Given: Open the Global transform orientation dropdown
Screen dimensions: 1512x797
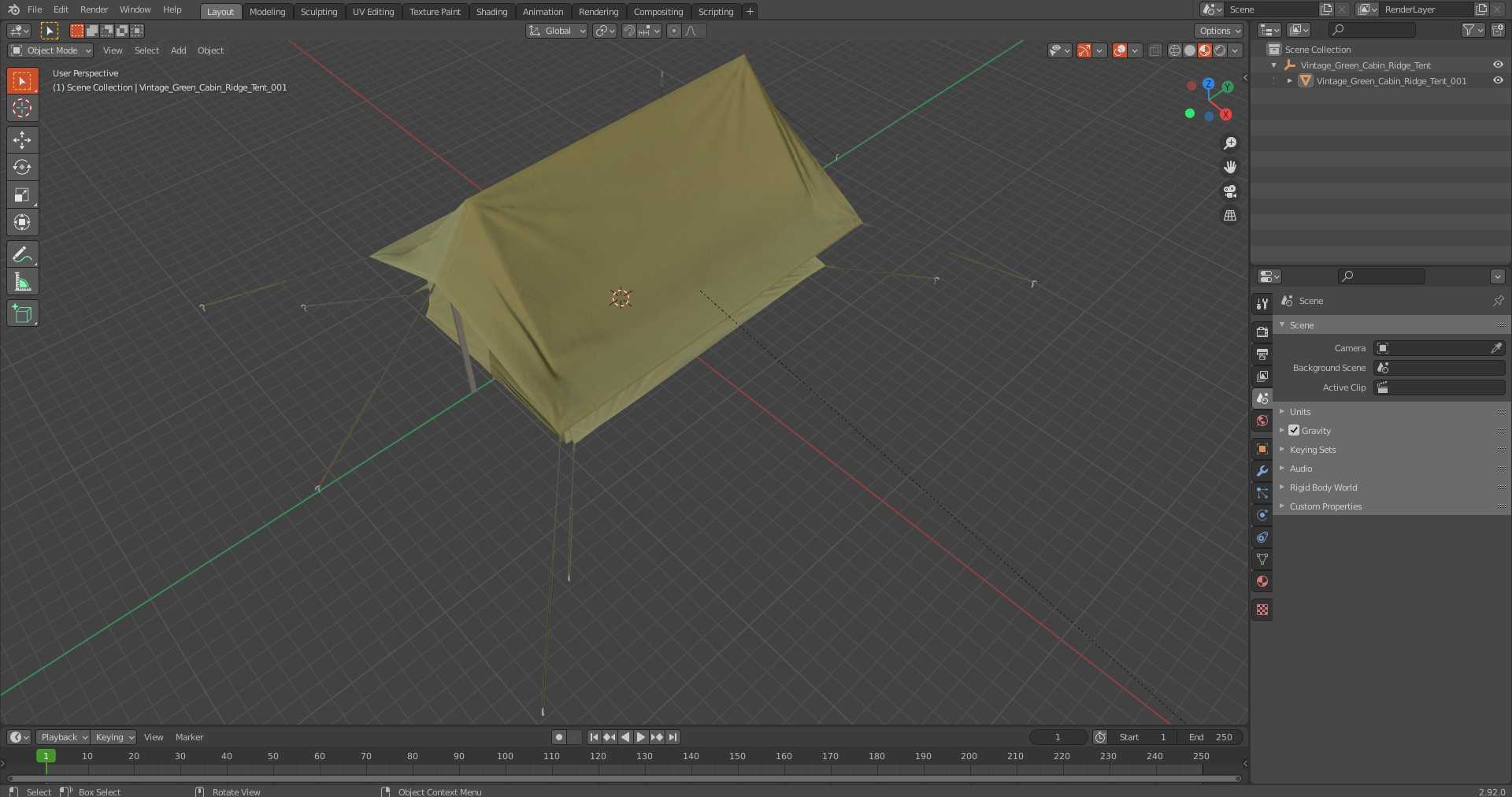Looking at the screenshot, I should (x=557, y=31).
